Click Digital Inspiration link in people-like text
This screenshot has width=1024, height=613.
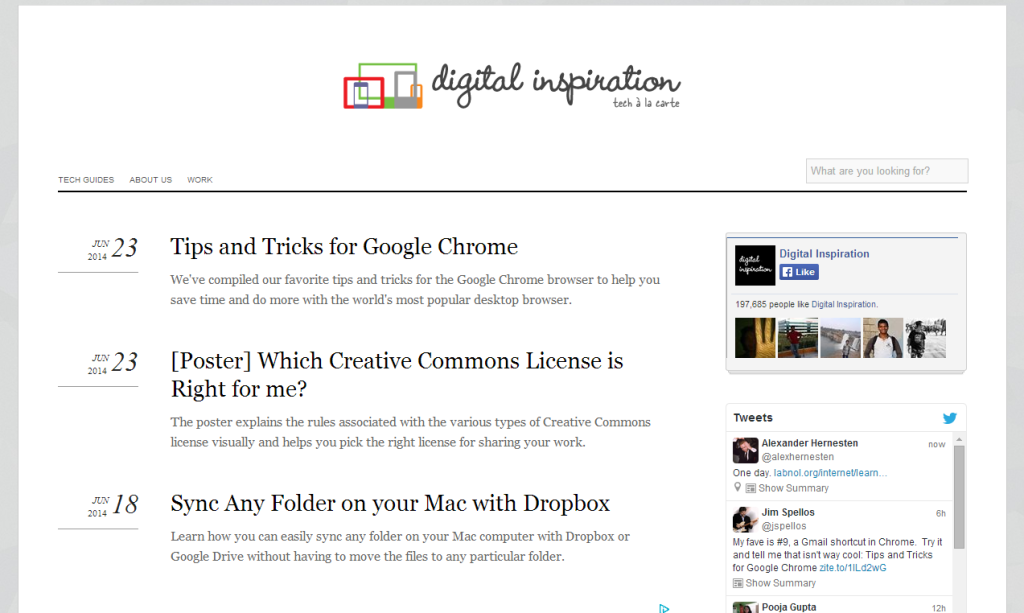click(x=843, y=304)
